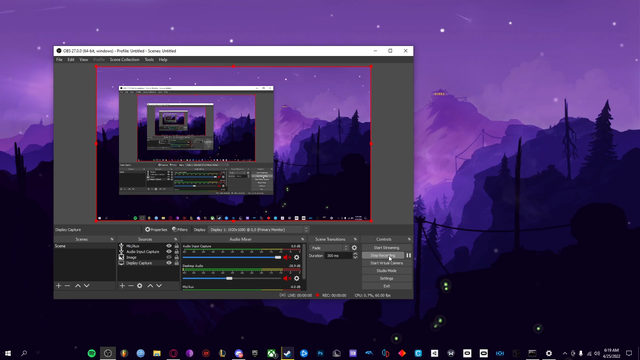Pop out the Controls dock icon
The height and width of the screenshot is (360, 640).
pos(409,239)
